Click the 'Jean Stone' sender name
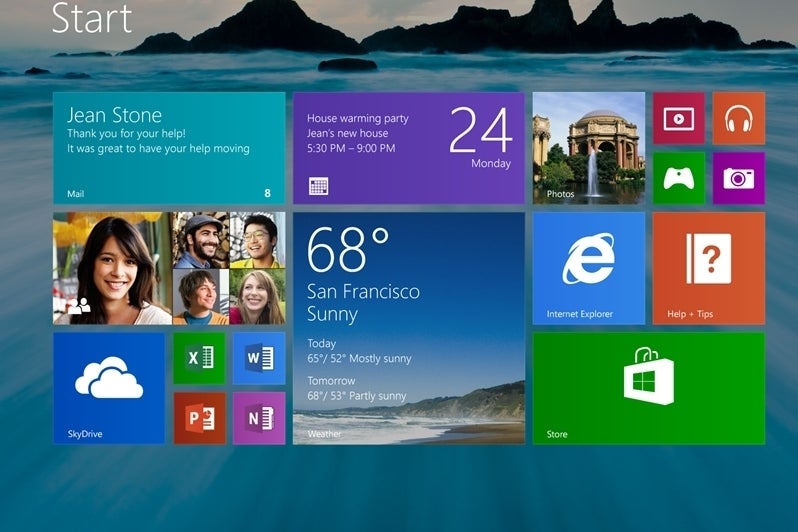Image resolution: width=798 pixels, height=532 pixels. [x=115, y=115]
